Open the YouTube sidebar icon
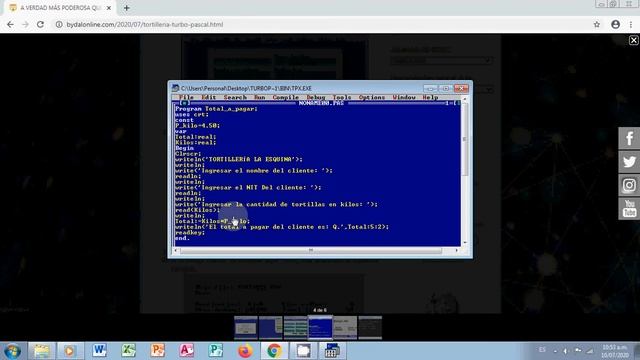This screenshot has height=360, width=640. [629, 209]
